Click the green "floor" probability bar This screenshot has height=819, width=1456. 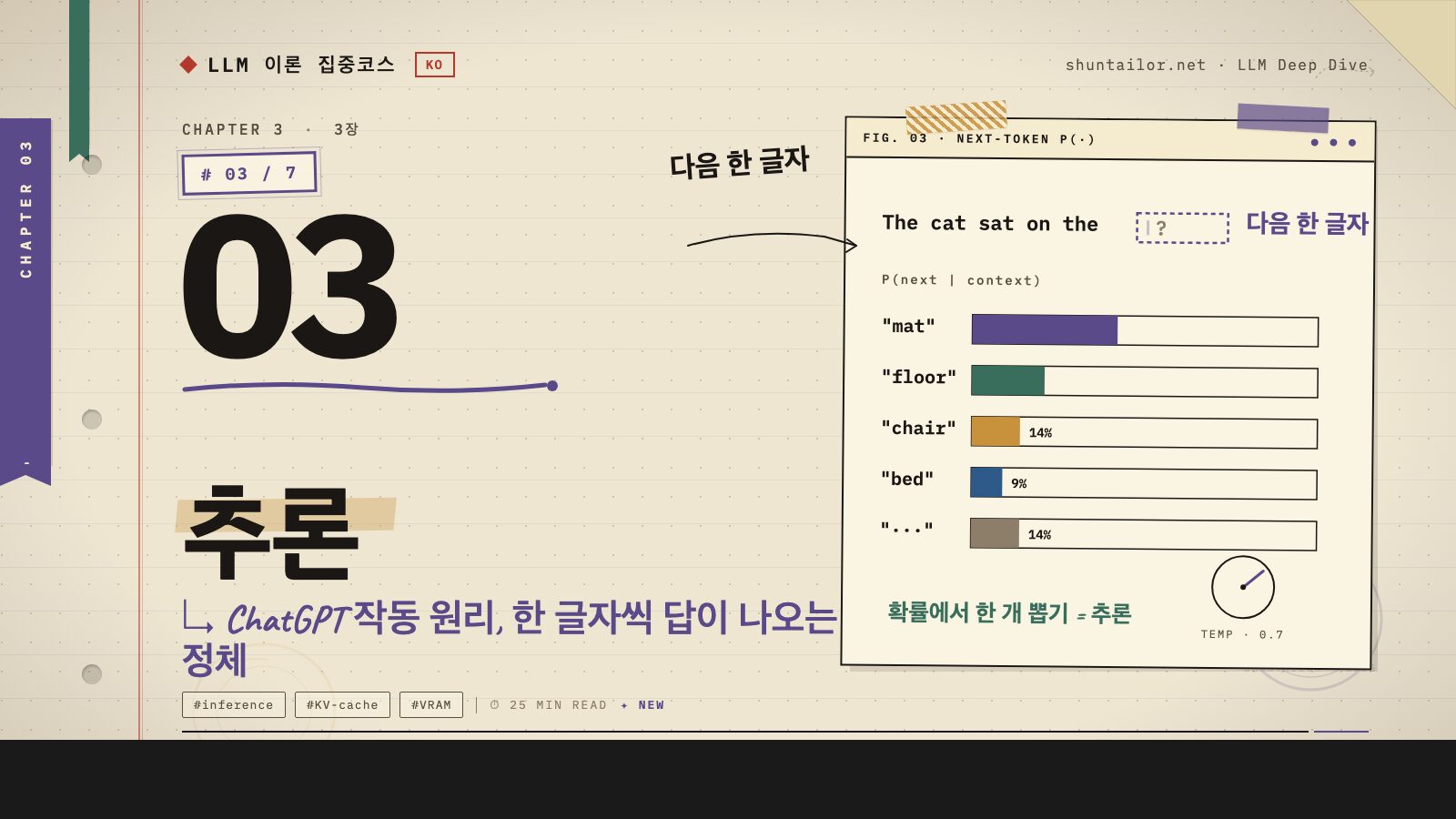point(1007,380)
